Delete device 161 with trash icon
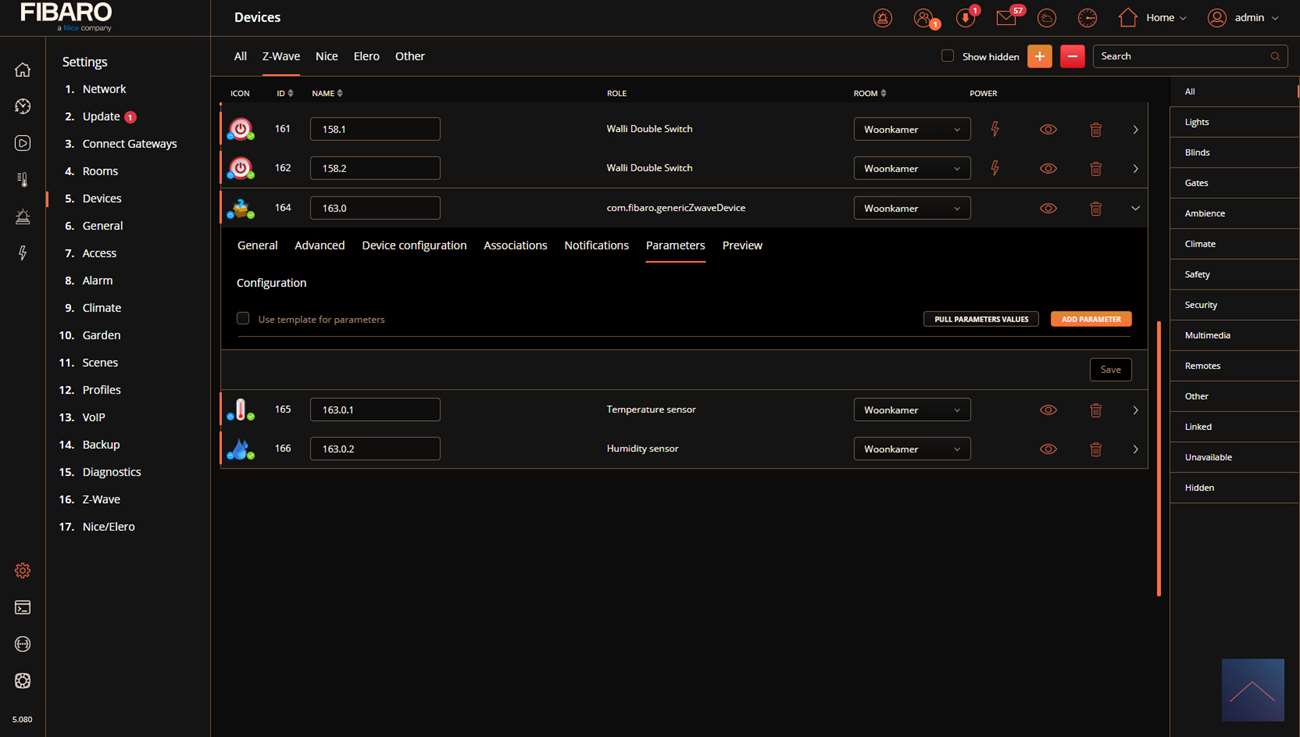This screenshot has height=737, width=1300. pyautogui.click(x=1095, y=129)
